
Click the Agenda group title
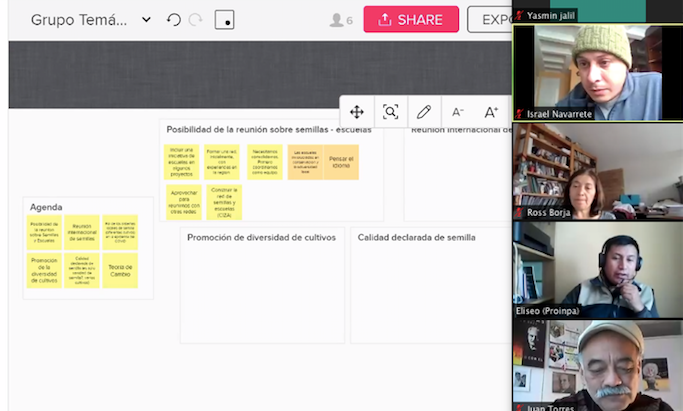[46, 207]
